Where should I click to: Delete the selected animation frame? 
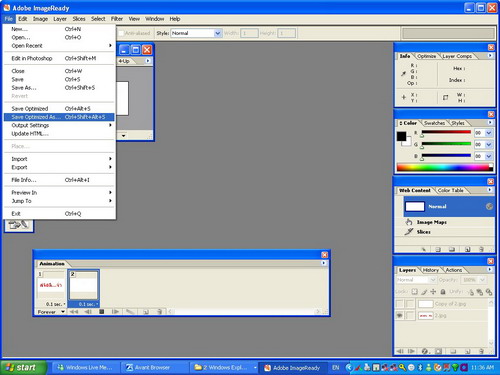(x=160, y=312)
